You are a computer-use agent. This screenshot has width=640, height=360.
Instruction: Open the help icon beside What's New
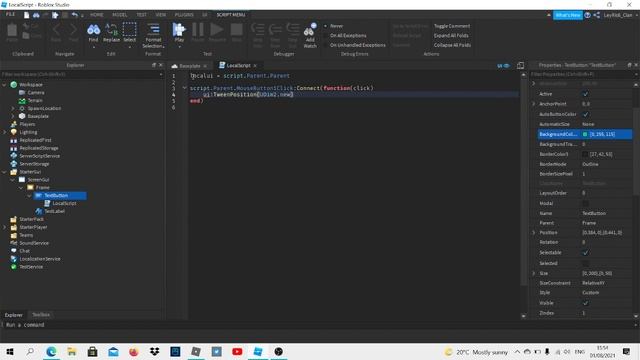(x=587, y=15)
